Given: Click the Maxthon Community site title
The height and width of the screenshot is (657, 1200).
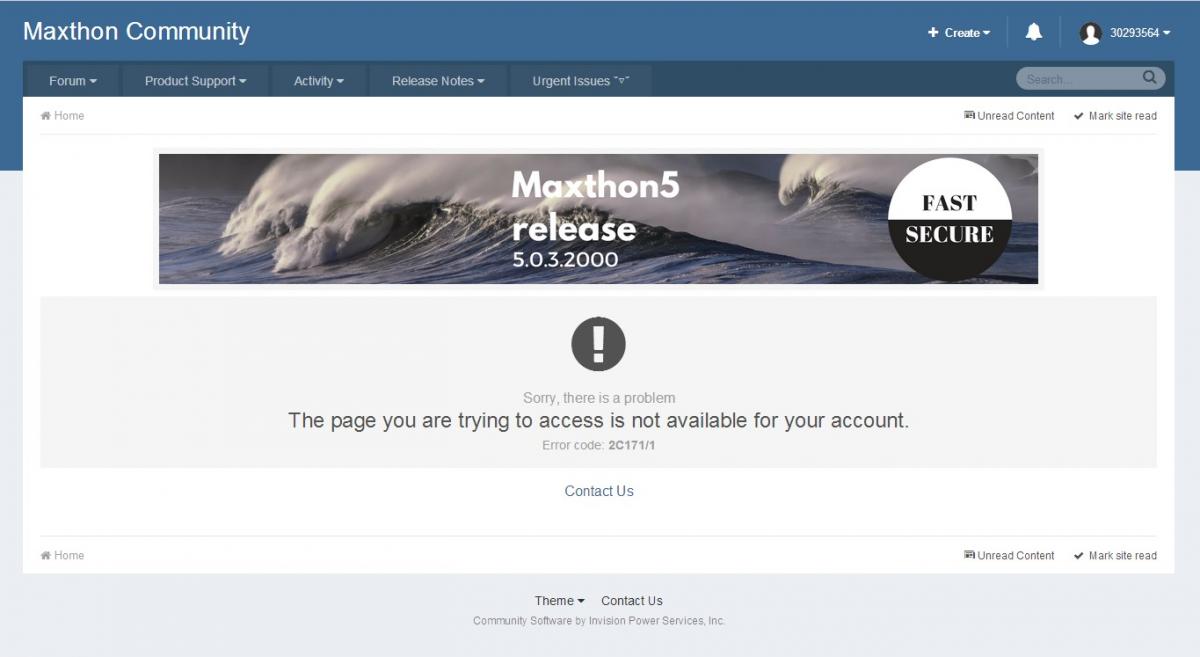Looking at the screenshot, I should 136,32.
